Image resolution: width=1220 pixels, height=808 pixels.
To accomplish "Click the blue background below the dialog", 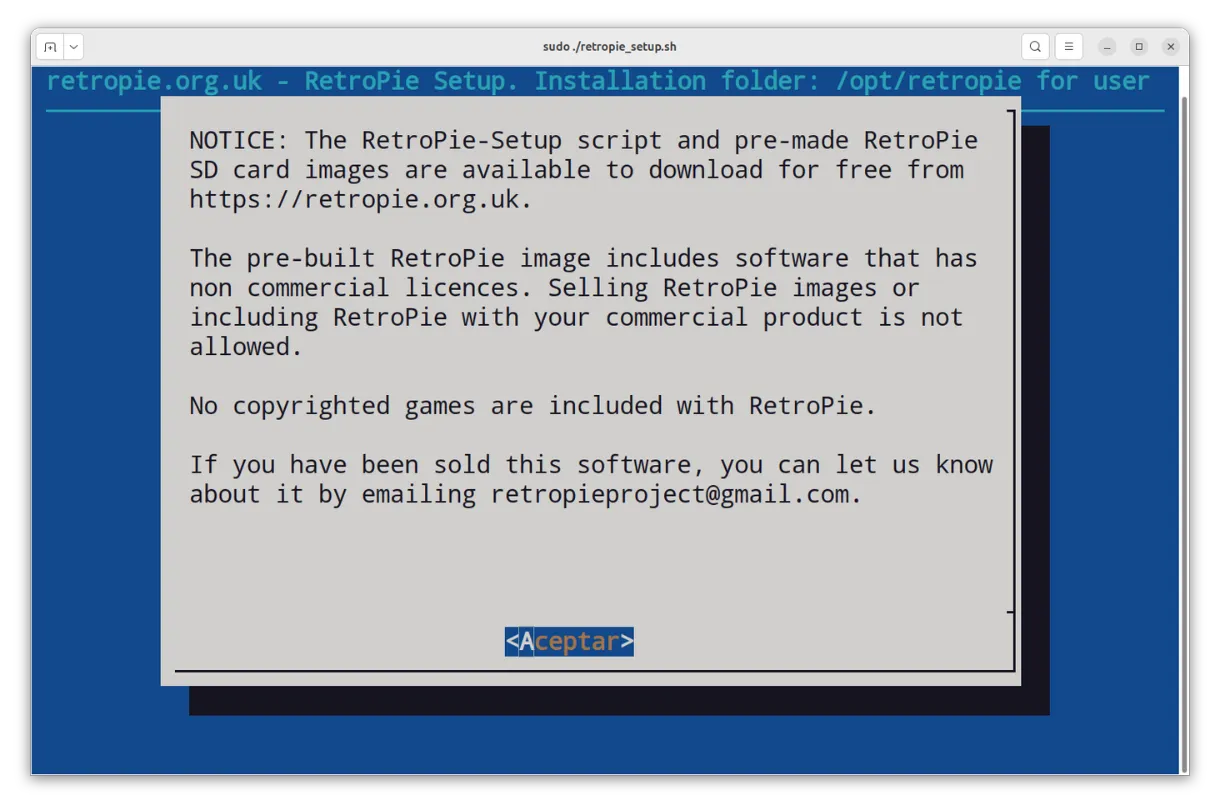I will [x=600, y=745].
